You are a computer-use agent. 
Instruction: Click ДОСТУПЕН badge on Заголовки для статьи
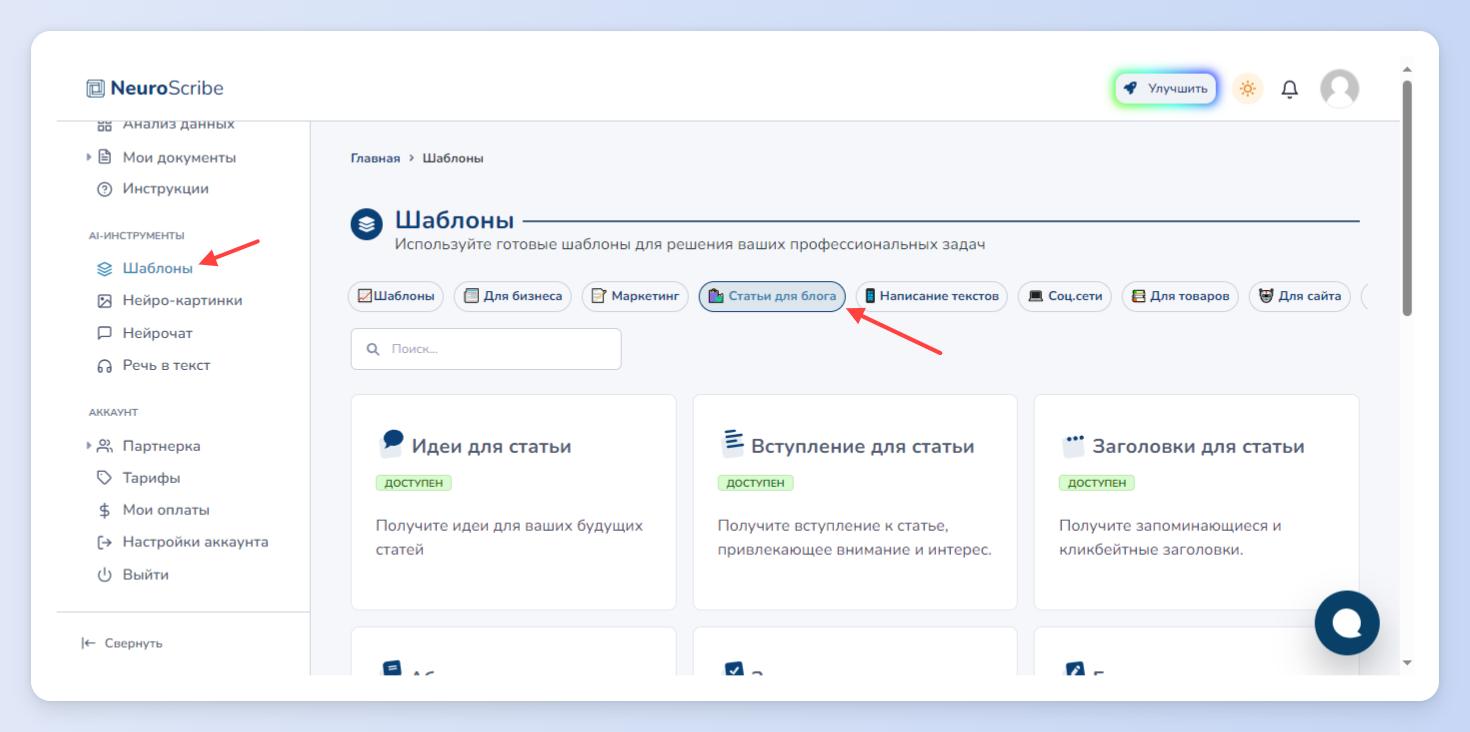[1097, 483]
